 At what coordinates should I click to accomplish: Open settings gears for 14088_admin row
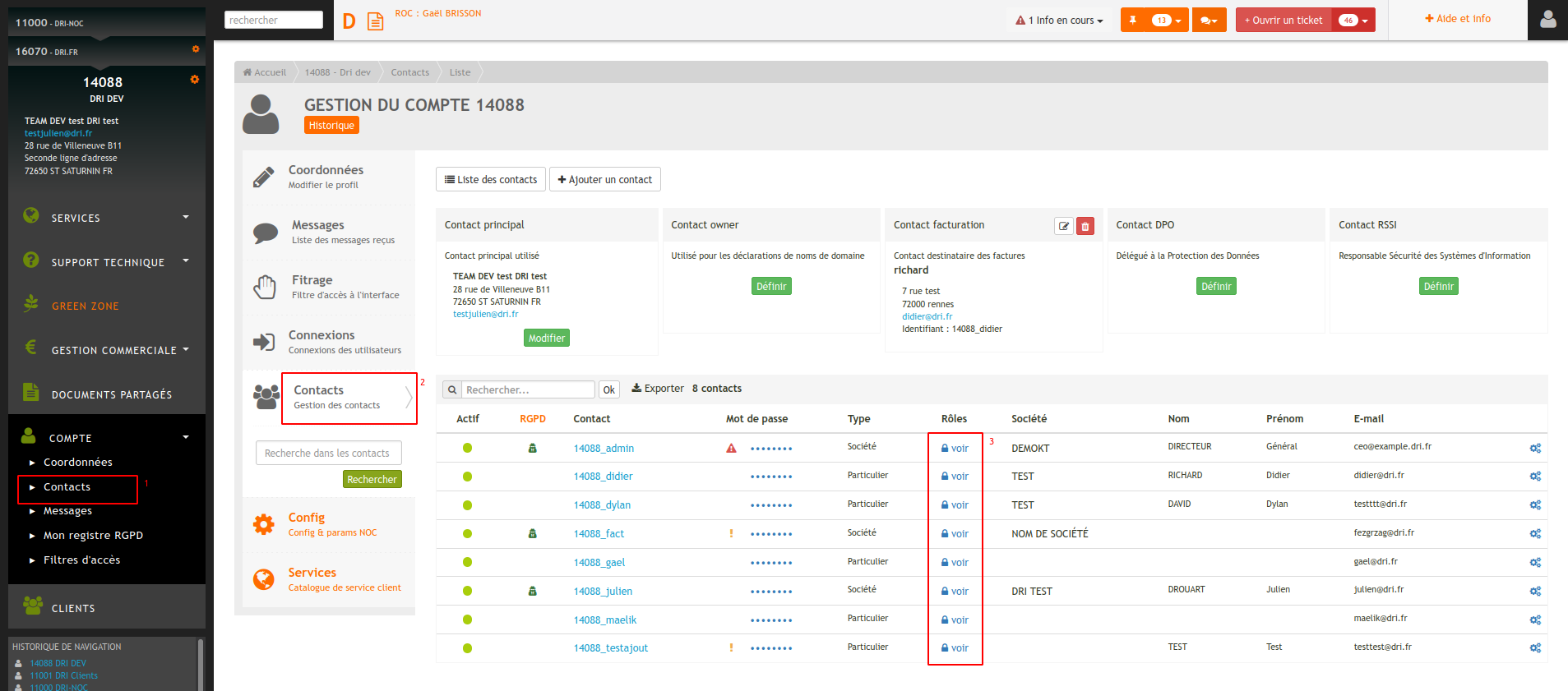1535,448
